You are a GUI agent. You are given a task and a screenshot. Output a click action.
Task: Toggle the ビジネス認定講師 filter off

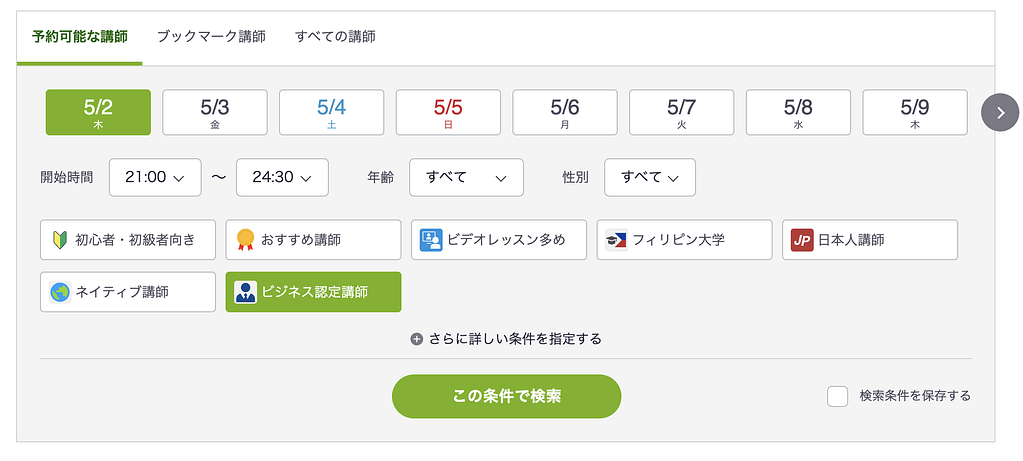point(313,292)
